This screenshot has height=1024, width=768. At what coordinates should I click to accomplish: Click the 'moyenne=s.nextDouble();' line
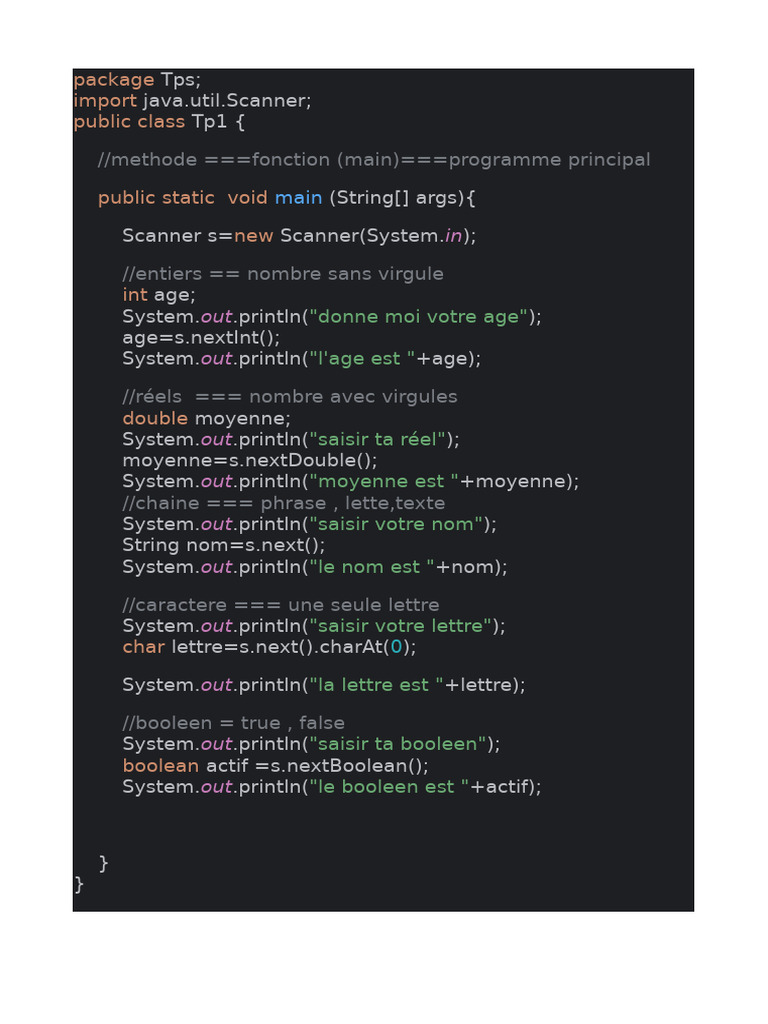click(x=250, y=461)
